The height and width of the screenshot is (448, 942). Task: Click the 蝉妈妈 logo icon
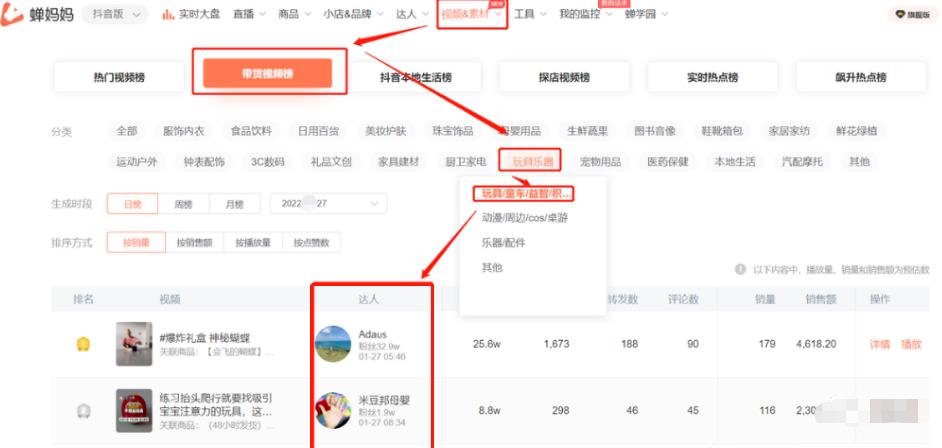click(13, 15)
